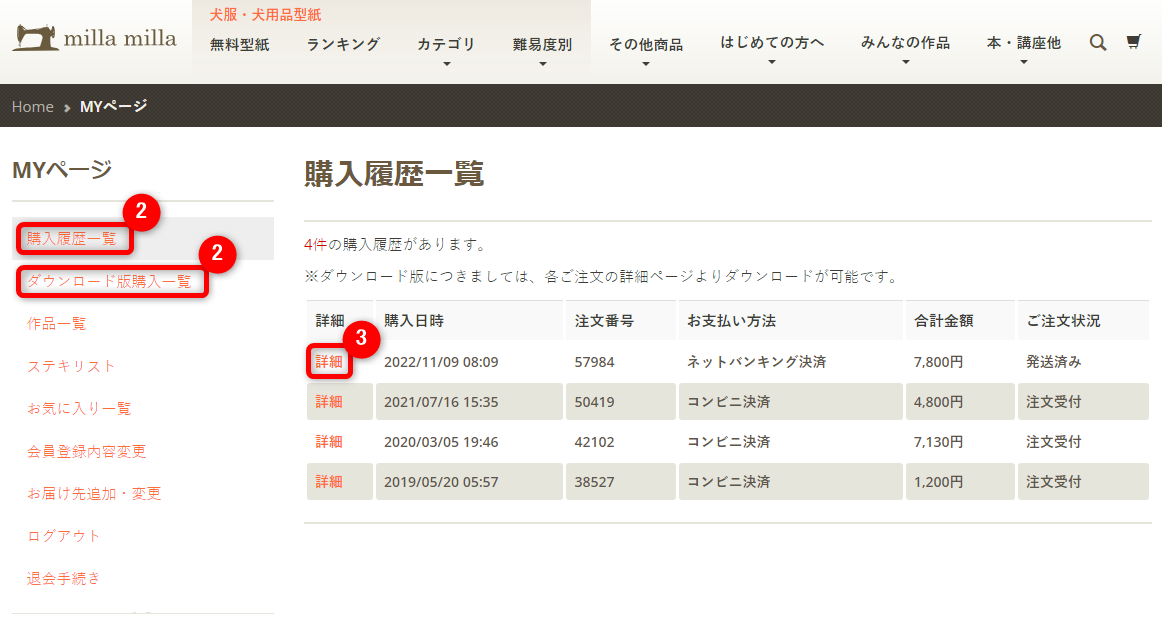Open 詳細 for order 57984

328,362
